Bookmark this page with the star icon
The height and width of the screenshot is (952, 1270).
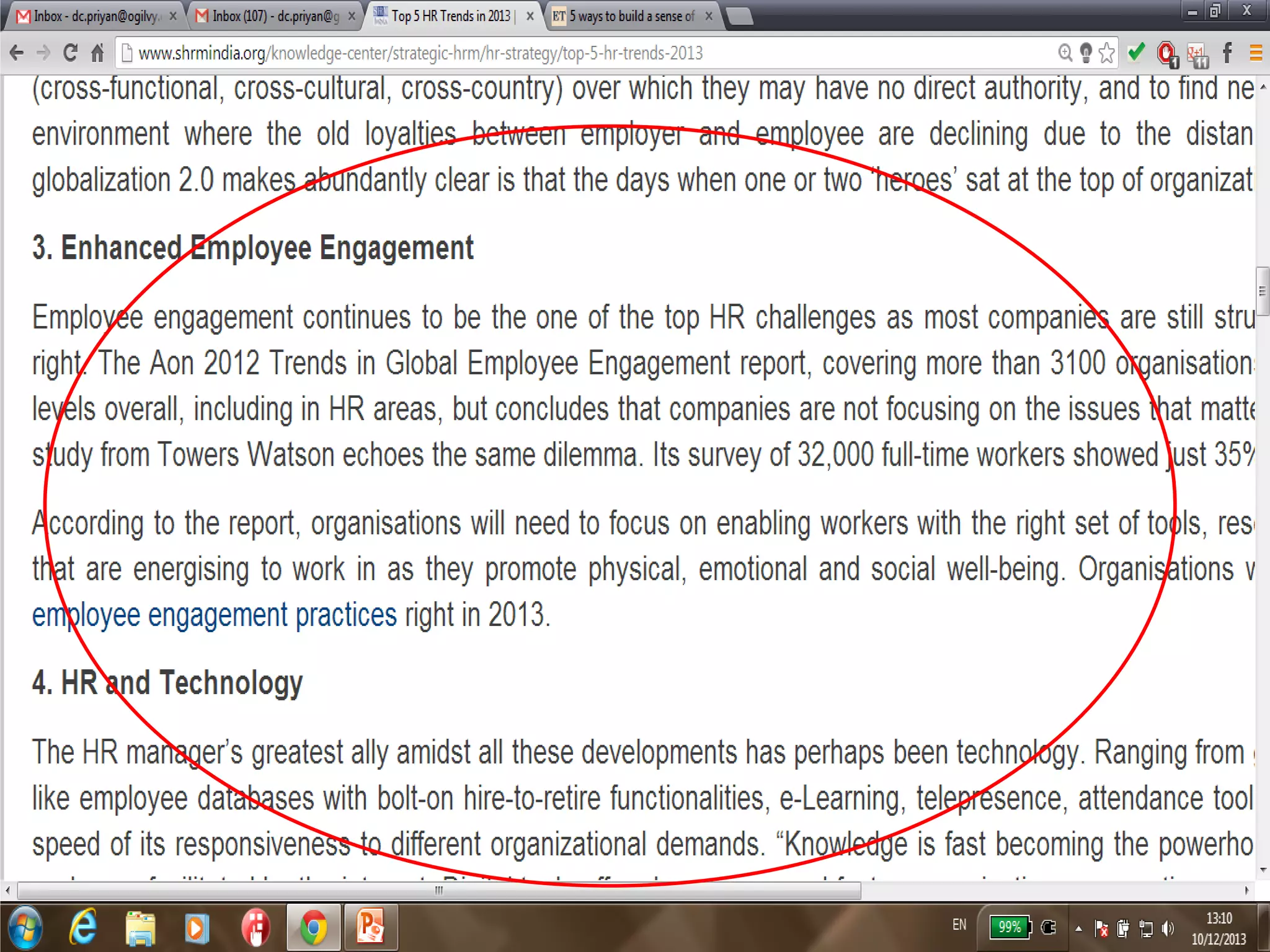pyautogui.click(x=1106, y=53)
